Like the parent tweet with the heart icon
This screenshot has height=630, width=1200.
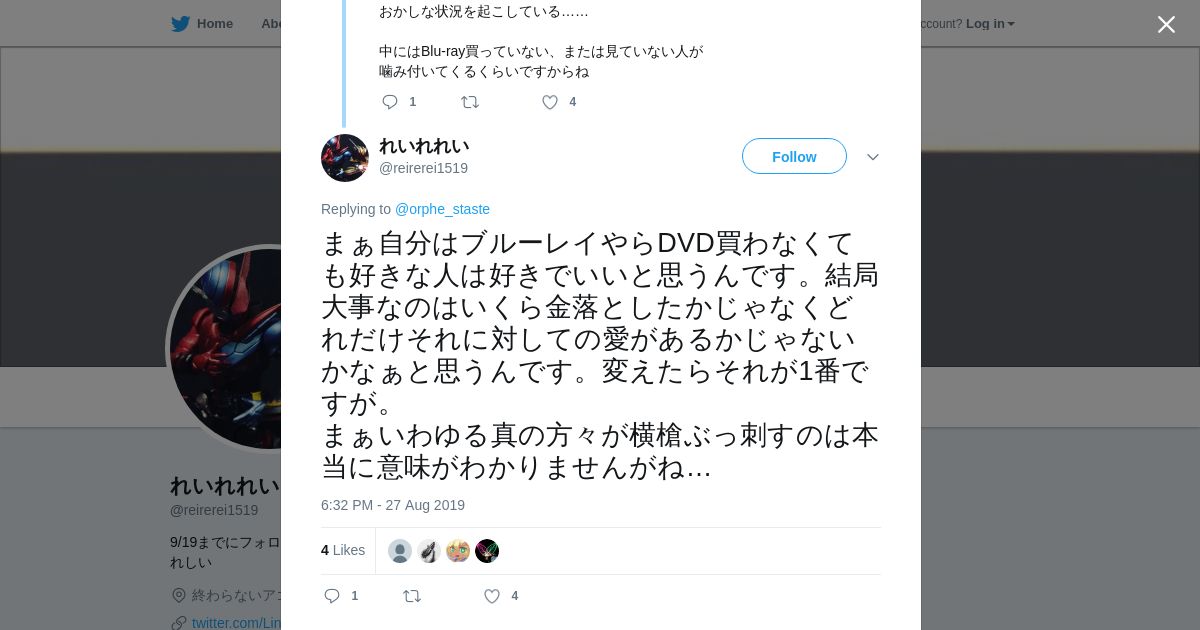[x=550, y=102]
